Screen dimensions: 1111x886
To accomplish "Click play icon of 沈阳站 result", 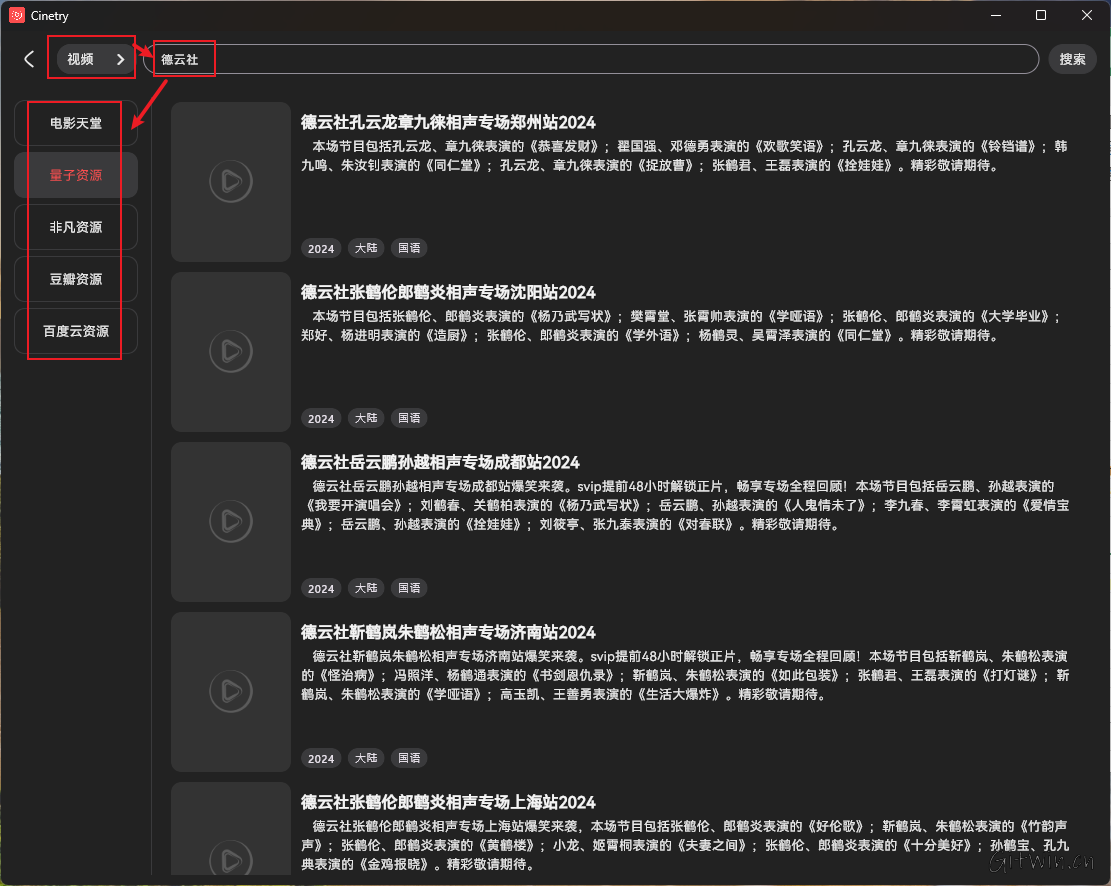I will [x=231, y=351].
